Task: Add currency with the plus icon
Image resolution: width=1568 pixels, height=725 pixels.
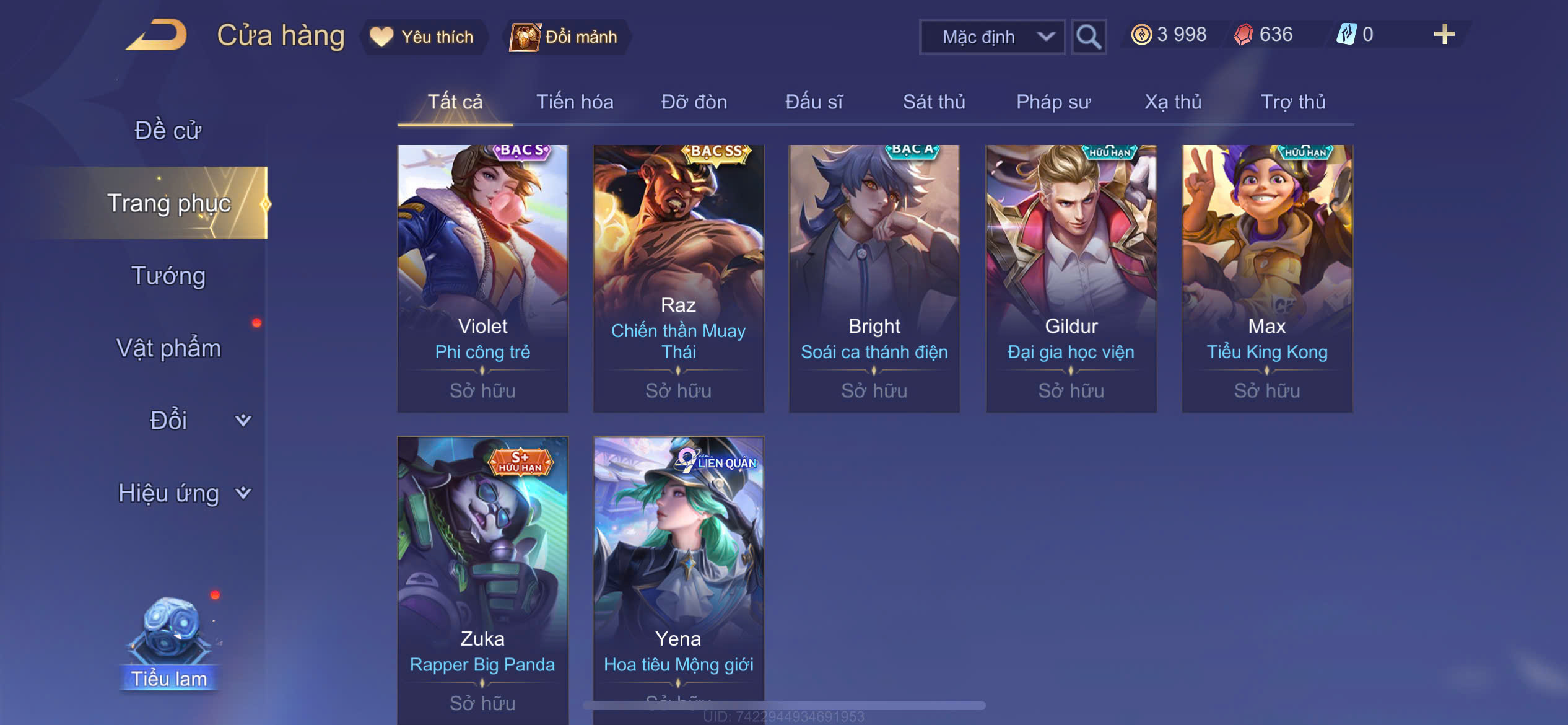Action: click(1444, 34)
